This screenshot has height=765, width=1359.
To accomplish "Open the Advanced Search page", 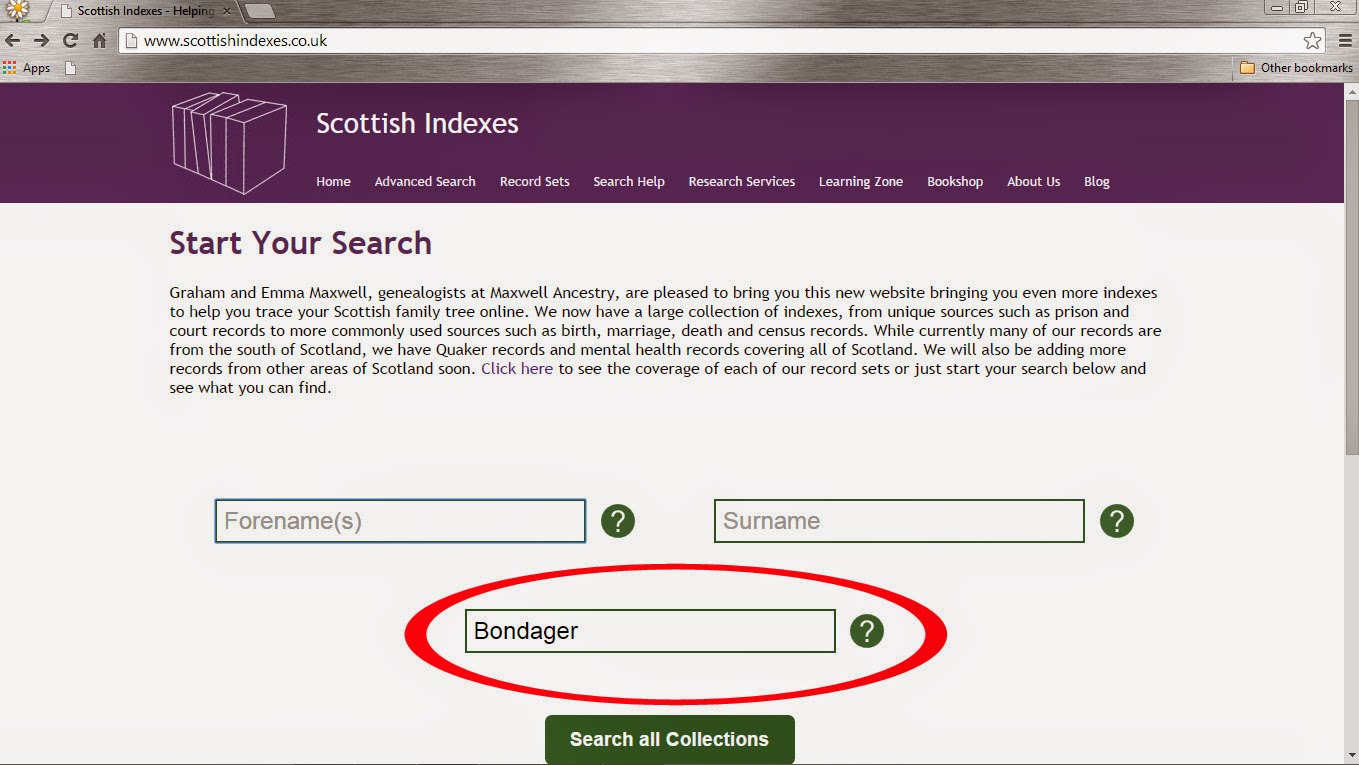I will coord(425,181).
